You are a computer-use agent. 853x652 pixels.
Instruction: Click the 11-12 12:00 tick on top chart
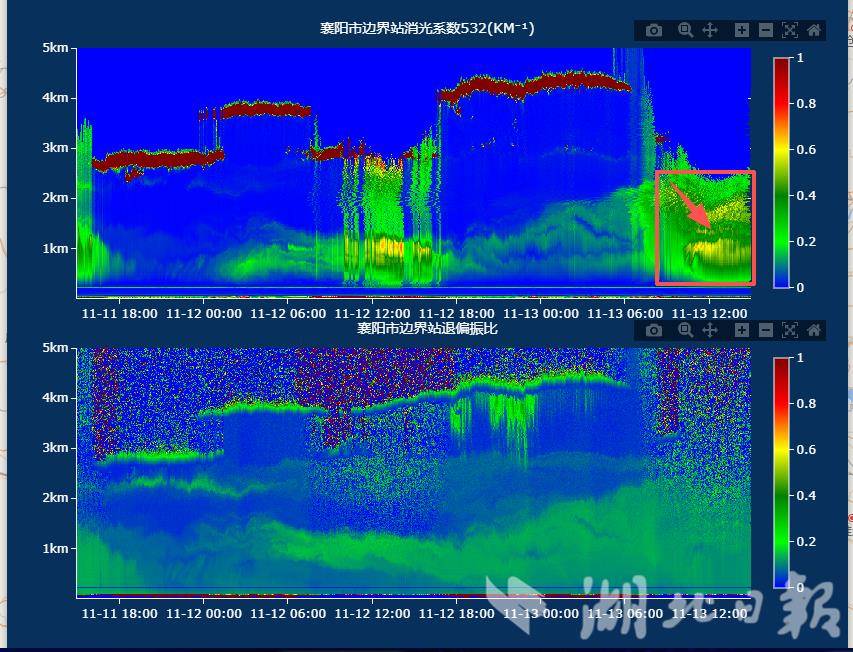(372, 313)
